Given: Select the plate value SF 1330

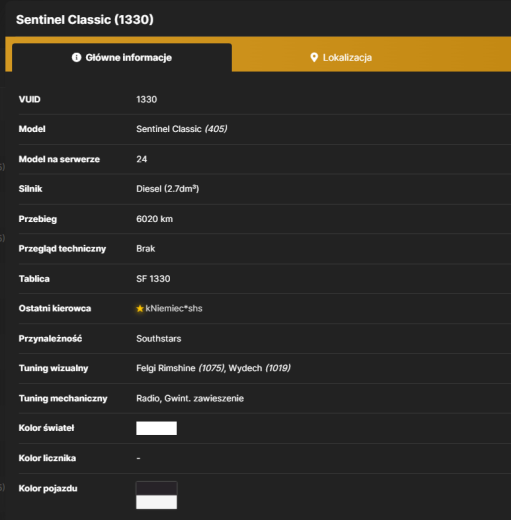Looking at the screenshot, I should [x=153, y=279].
